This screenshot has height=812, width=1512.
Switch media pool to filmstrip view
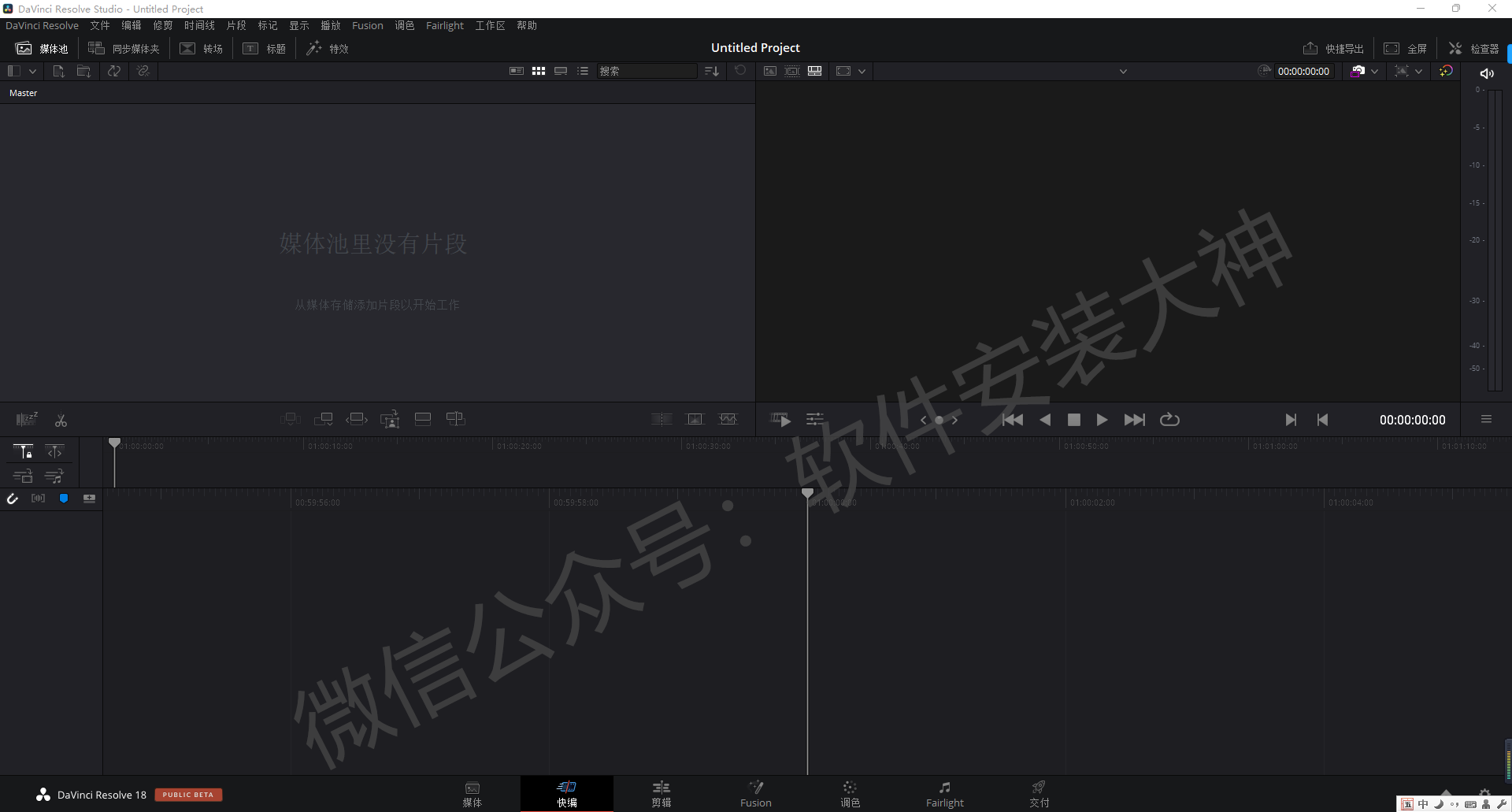pos(561,71)
